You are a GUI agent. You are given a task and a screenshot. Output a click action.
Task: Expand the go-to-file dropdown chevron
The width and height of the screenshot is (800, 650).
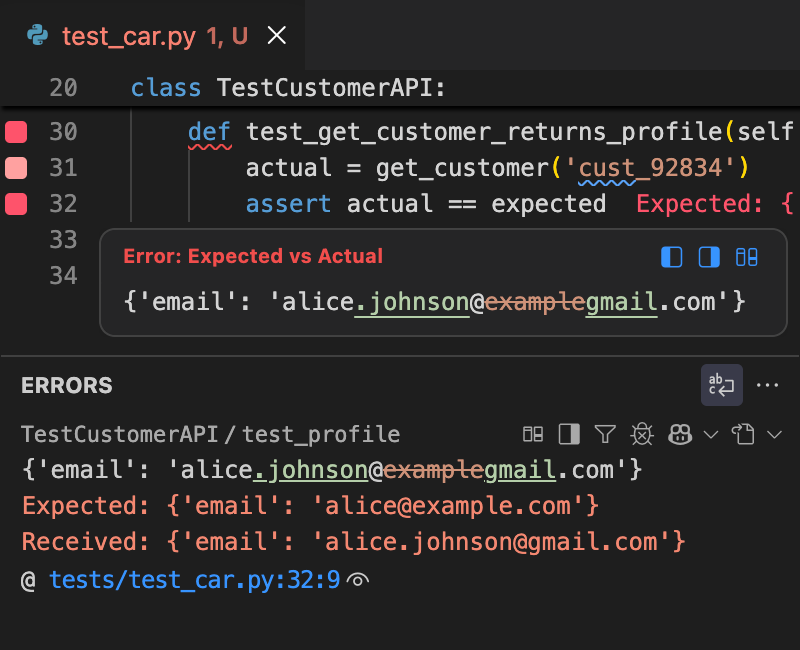click(774, 434)
